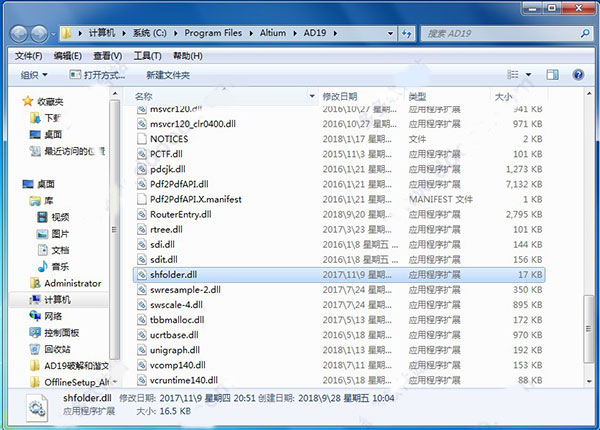
Task: Sort files by the 修改日期 column header
Action: click(x=340, y=96)
